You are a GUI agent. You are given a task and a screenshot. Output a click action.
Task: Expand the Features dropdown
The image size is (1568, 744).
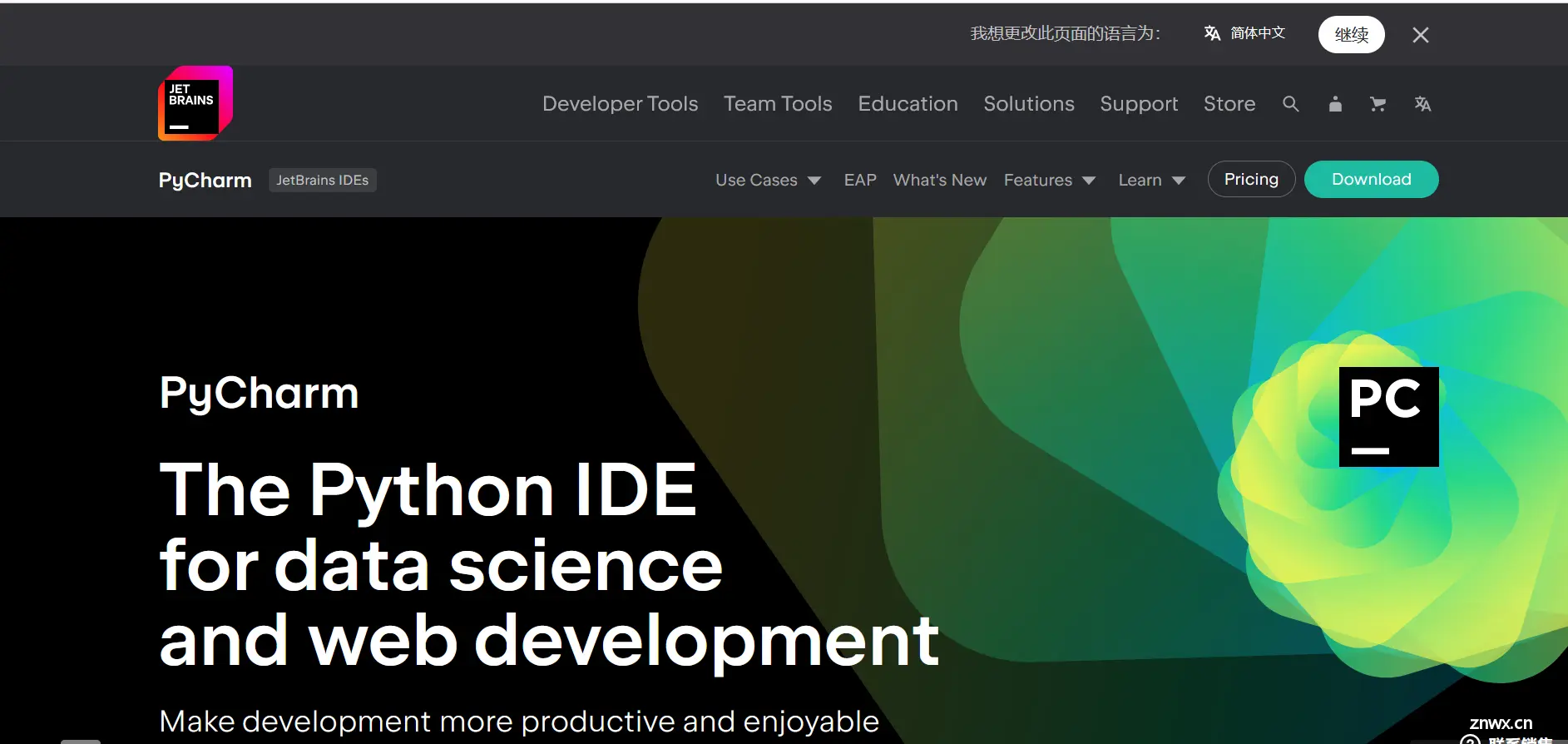point(1050,180)
